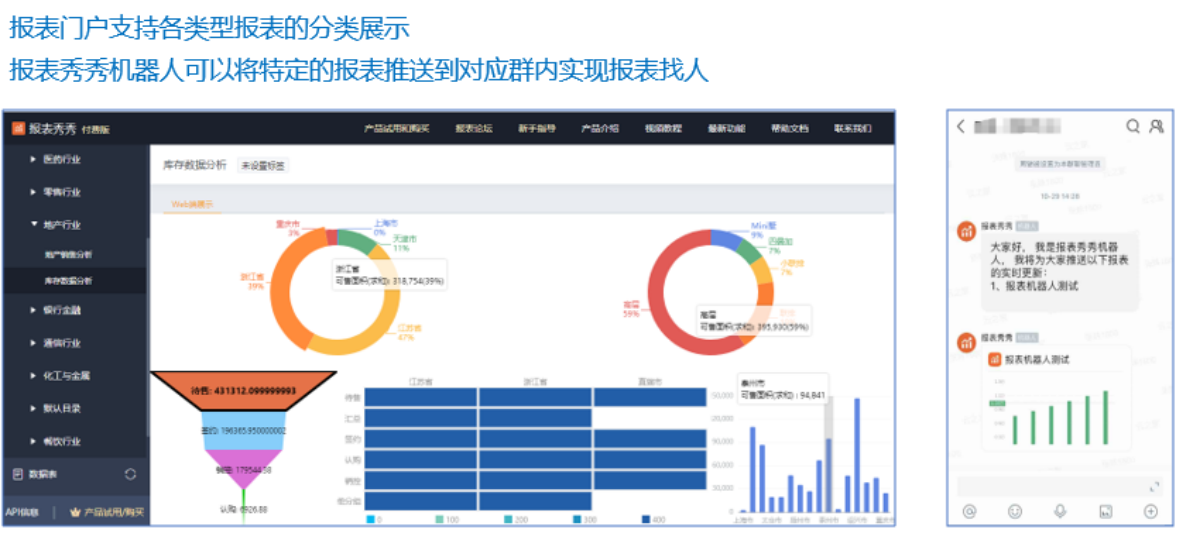The height and width of the screenshot is (540, 1200).
Task: Open 产品介绍 in top navigation
Action: 600,128
